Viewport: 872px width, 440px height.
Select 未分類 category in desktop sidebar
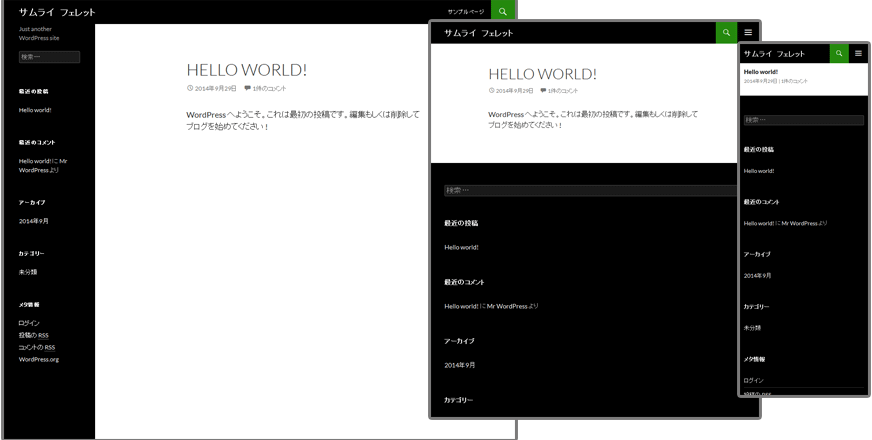(28, 272)
